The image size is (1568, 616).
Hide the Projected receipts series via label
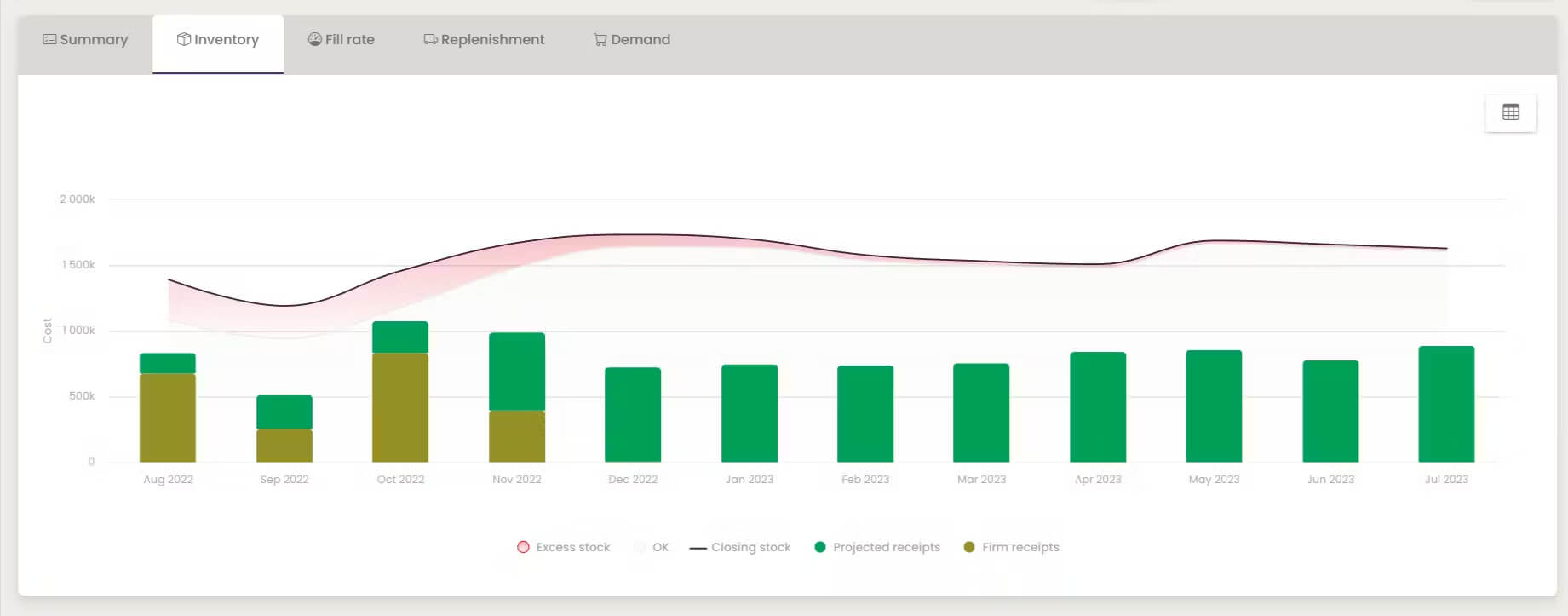click(x=887, y=547)
